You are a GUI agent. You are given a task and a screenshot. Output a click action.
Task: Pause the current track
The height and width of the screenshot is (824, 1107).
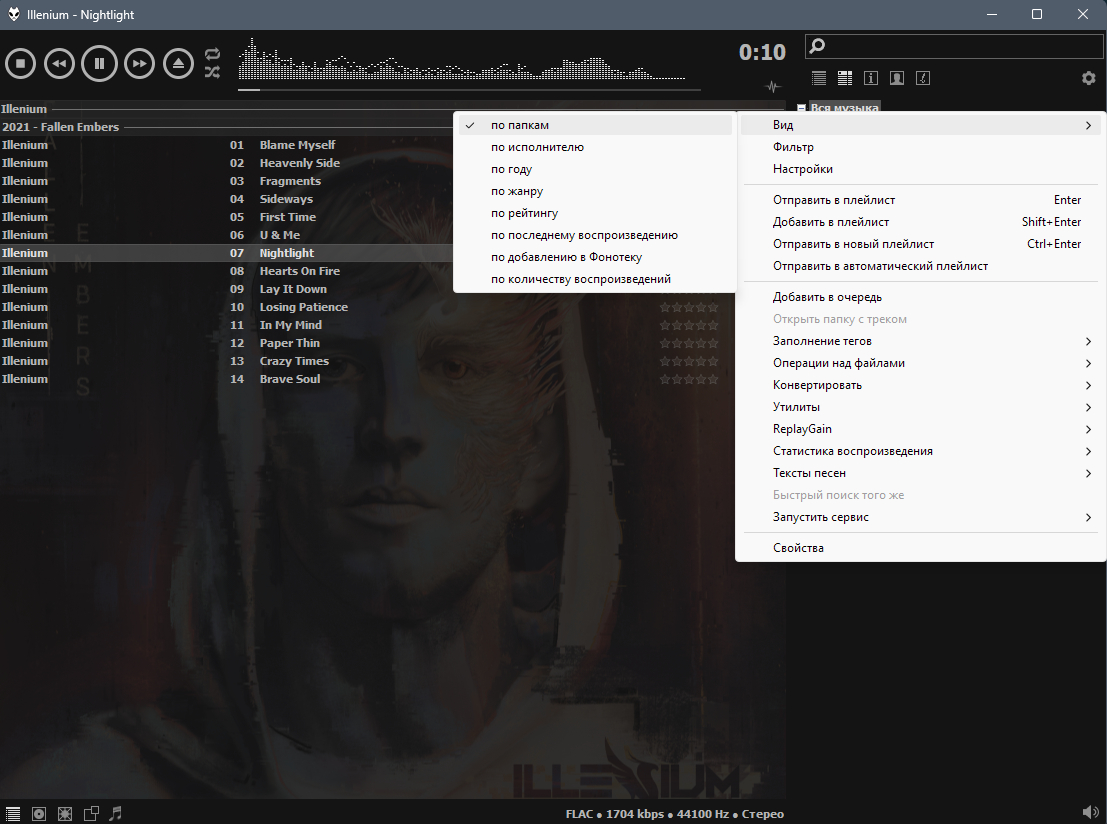[x=100, y=64]
